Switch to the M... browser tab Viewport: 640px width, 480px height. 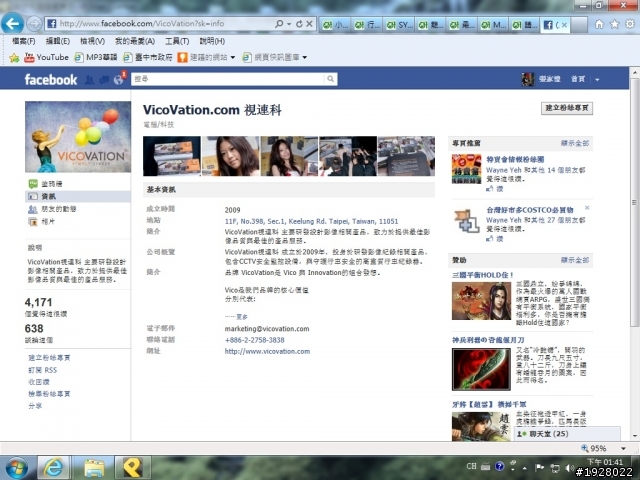point(493,25)
